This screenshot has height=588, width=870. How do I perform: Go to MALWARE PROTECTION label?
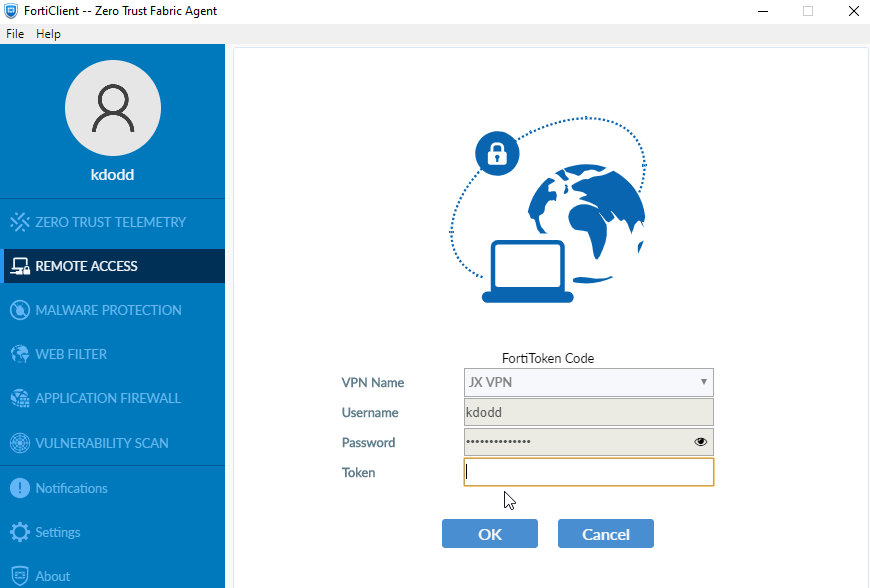pyautogui.click(x=108, y=310)
